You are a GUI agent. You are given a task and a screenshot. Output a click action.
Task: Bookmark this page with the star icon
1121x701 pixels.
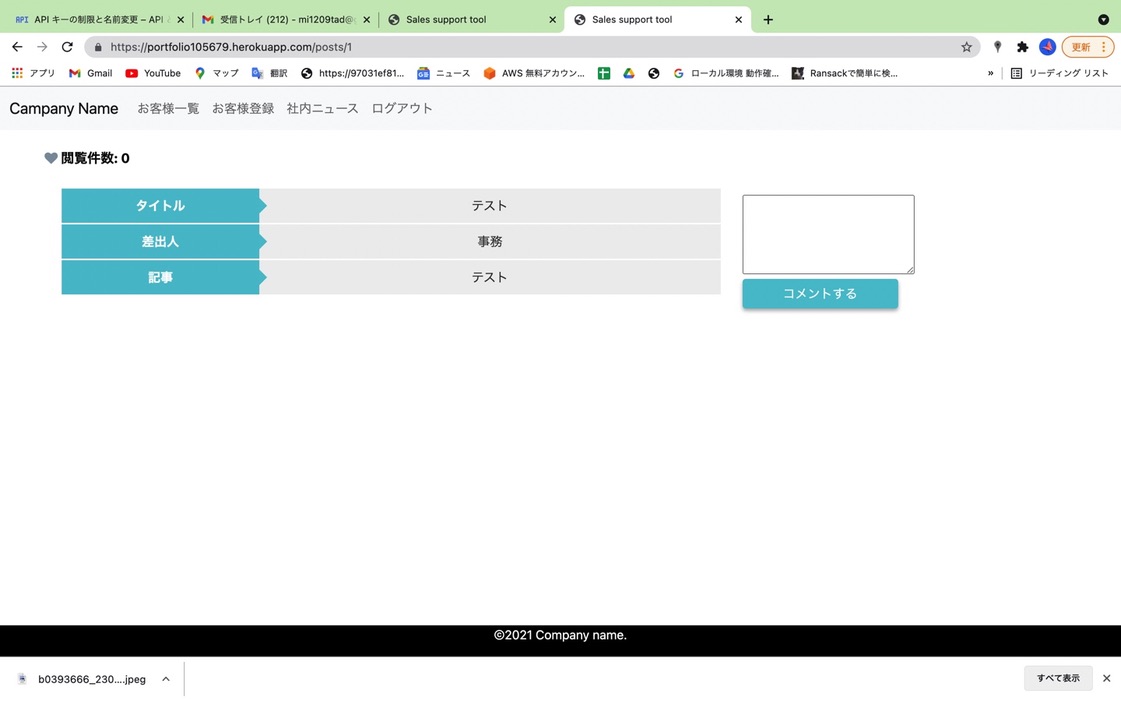point(967,47)
